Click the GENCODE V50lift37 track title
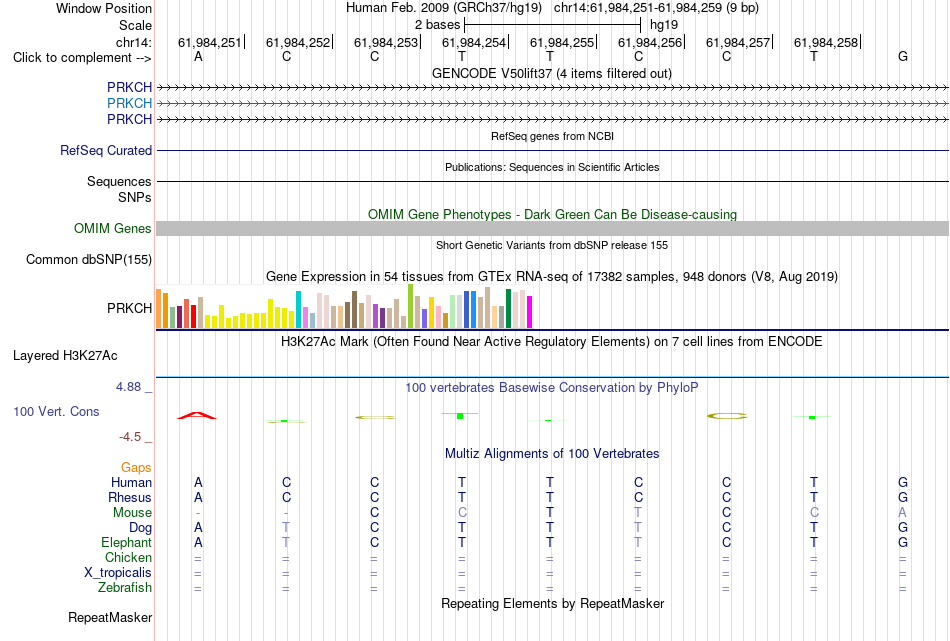This screenshot has width=950, height=641. [551, 73]
